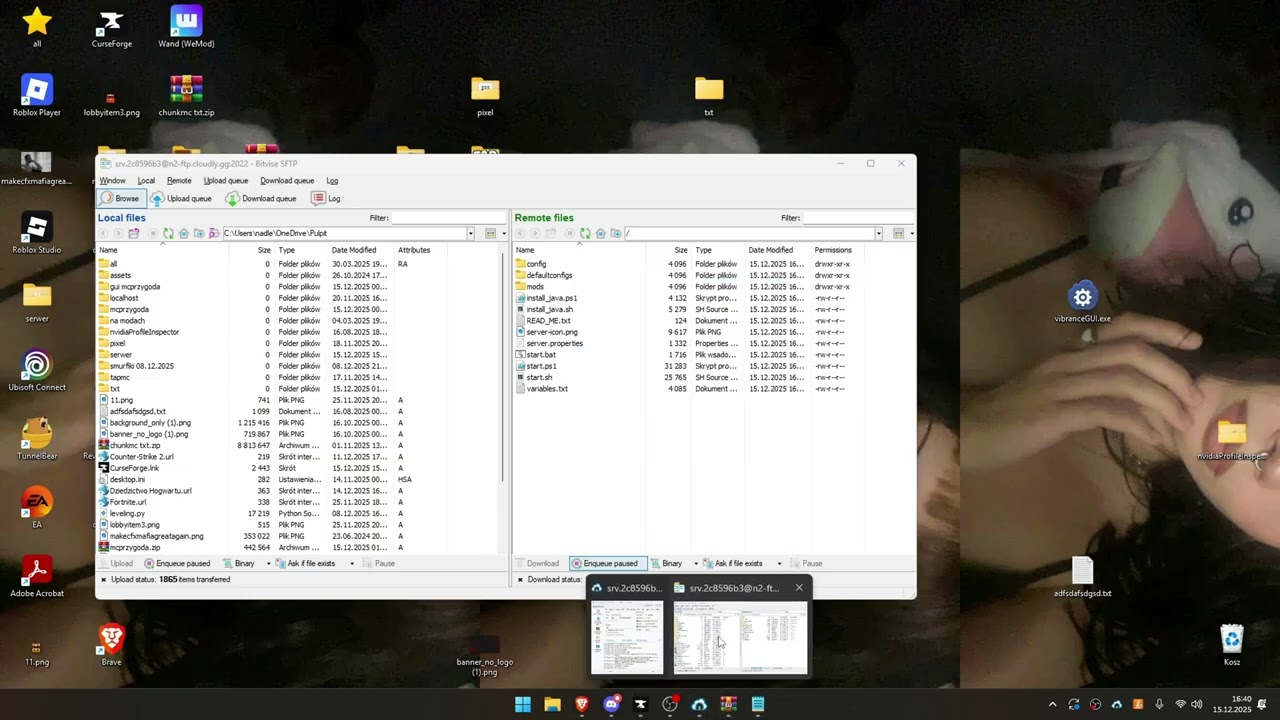Show hidden system tray icons chevron
The image size is (1280, 720).
1052,705
